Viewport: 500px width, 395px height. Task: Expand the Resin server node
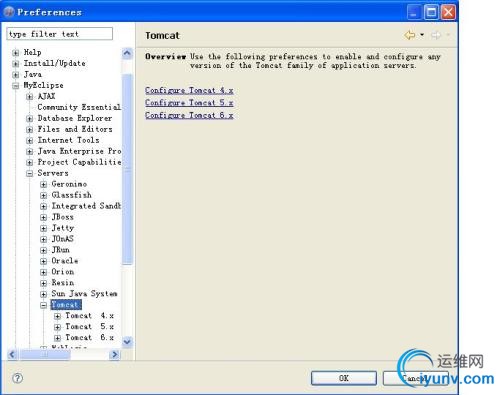43,283
